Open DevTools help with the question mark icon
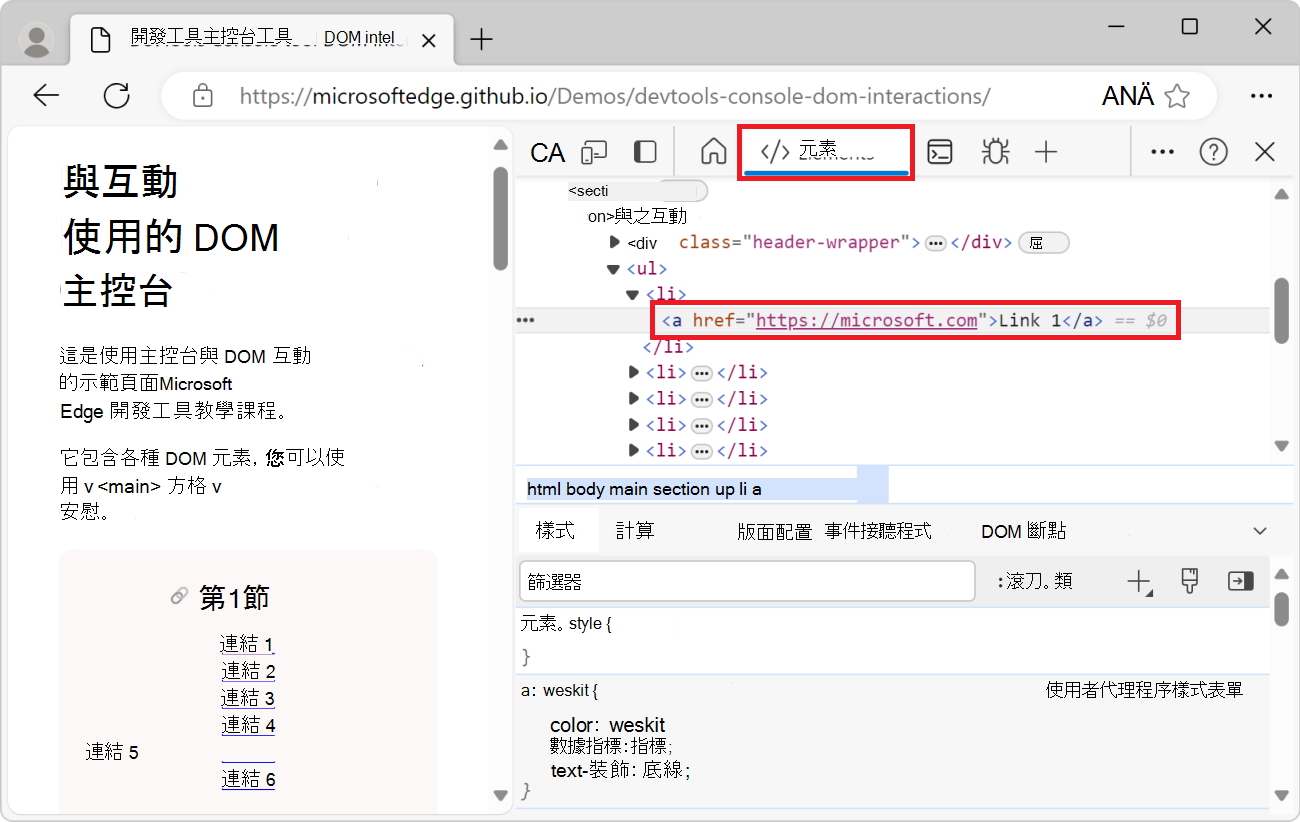This screenshot has width=1300, height=822. (1213, 151)
